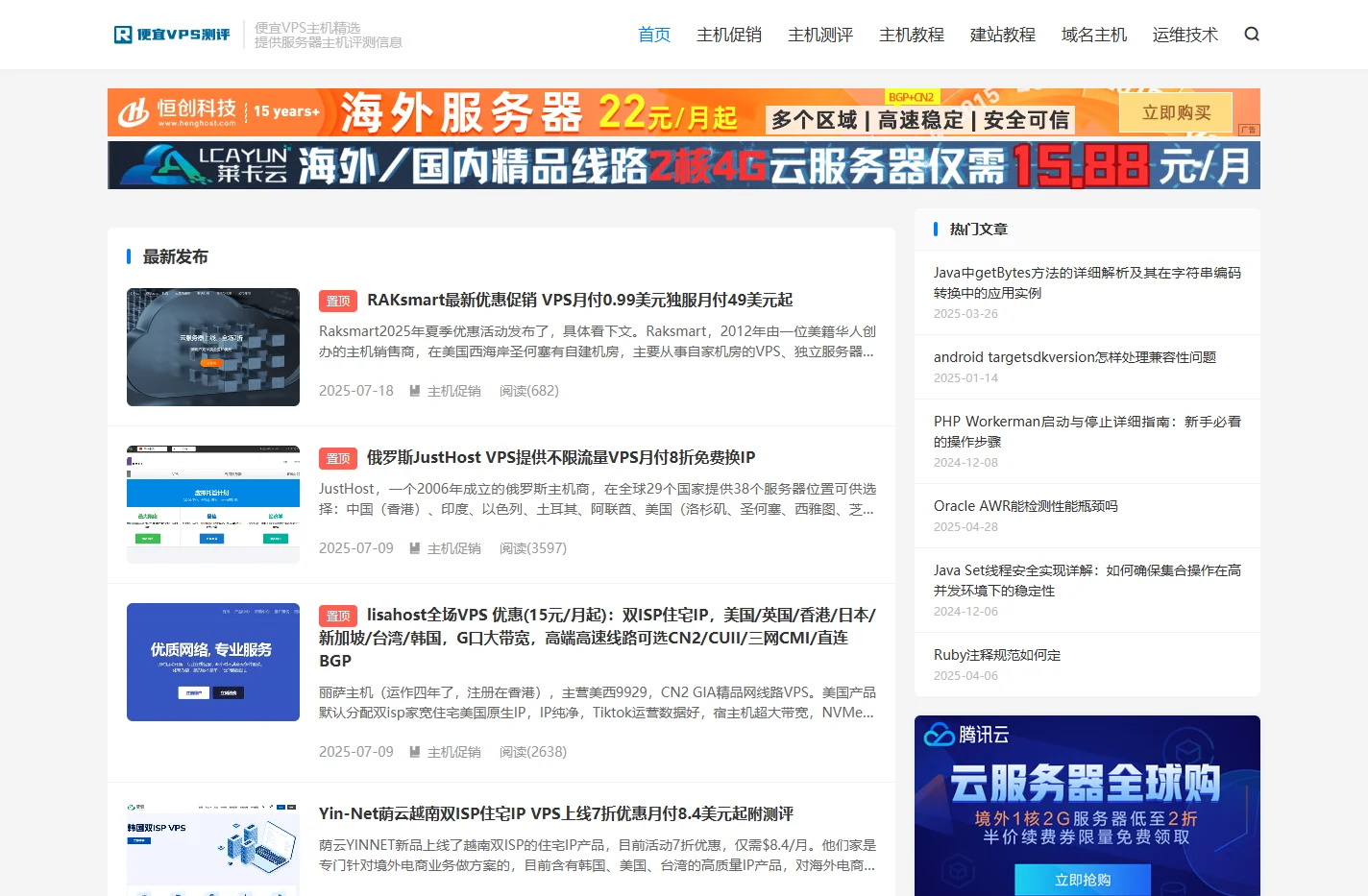Open Java Set线程安全 hot article
This screenshot has width=1368, height=896.
coord(1087,580)
